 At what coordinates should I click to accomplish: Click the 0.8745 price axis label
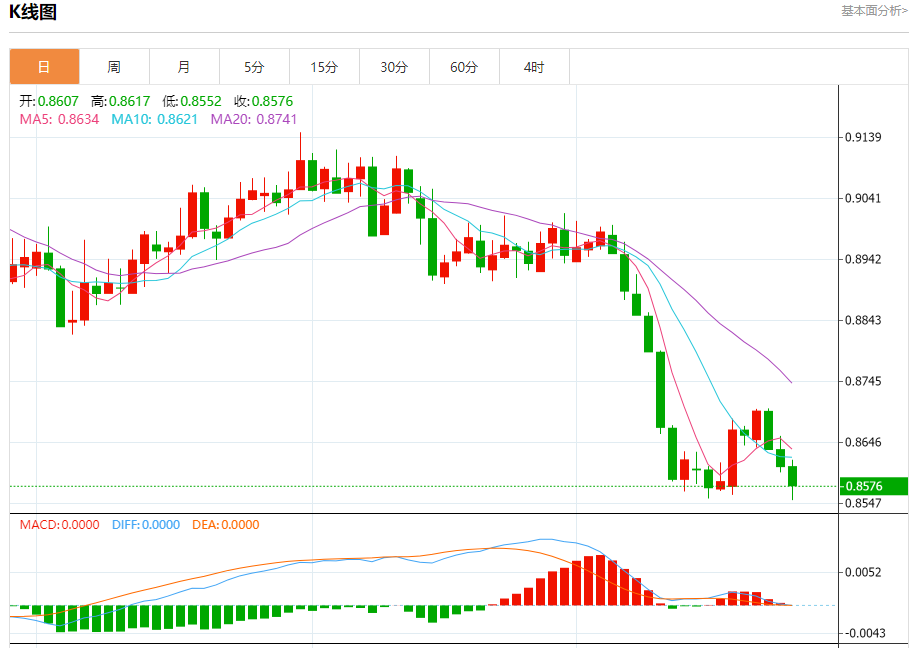click(x=863, y=381)
